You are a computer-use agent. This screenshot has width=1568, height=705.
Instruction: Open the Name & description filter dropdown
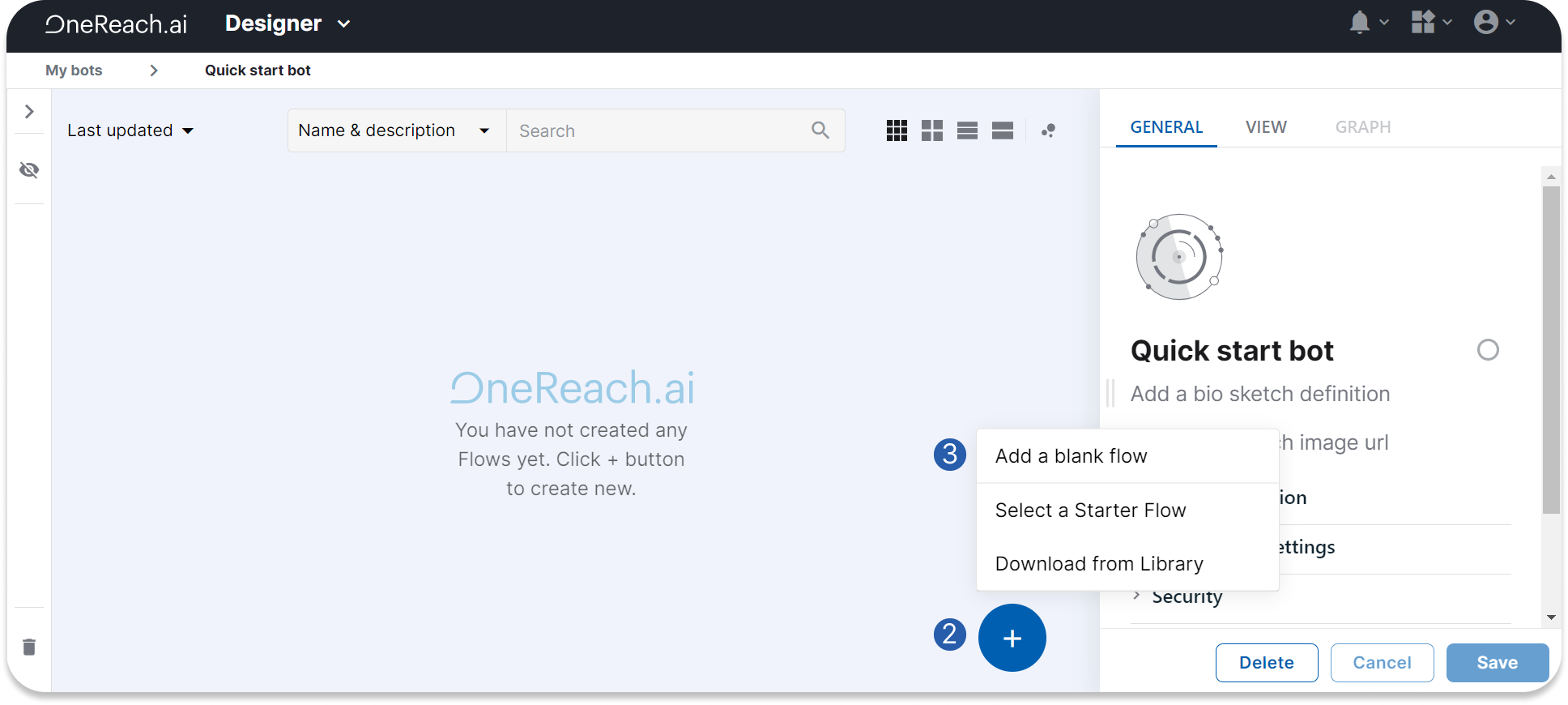click(394, 130)
